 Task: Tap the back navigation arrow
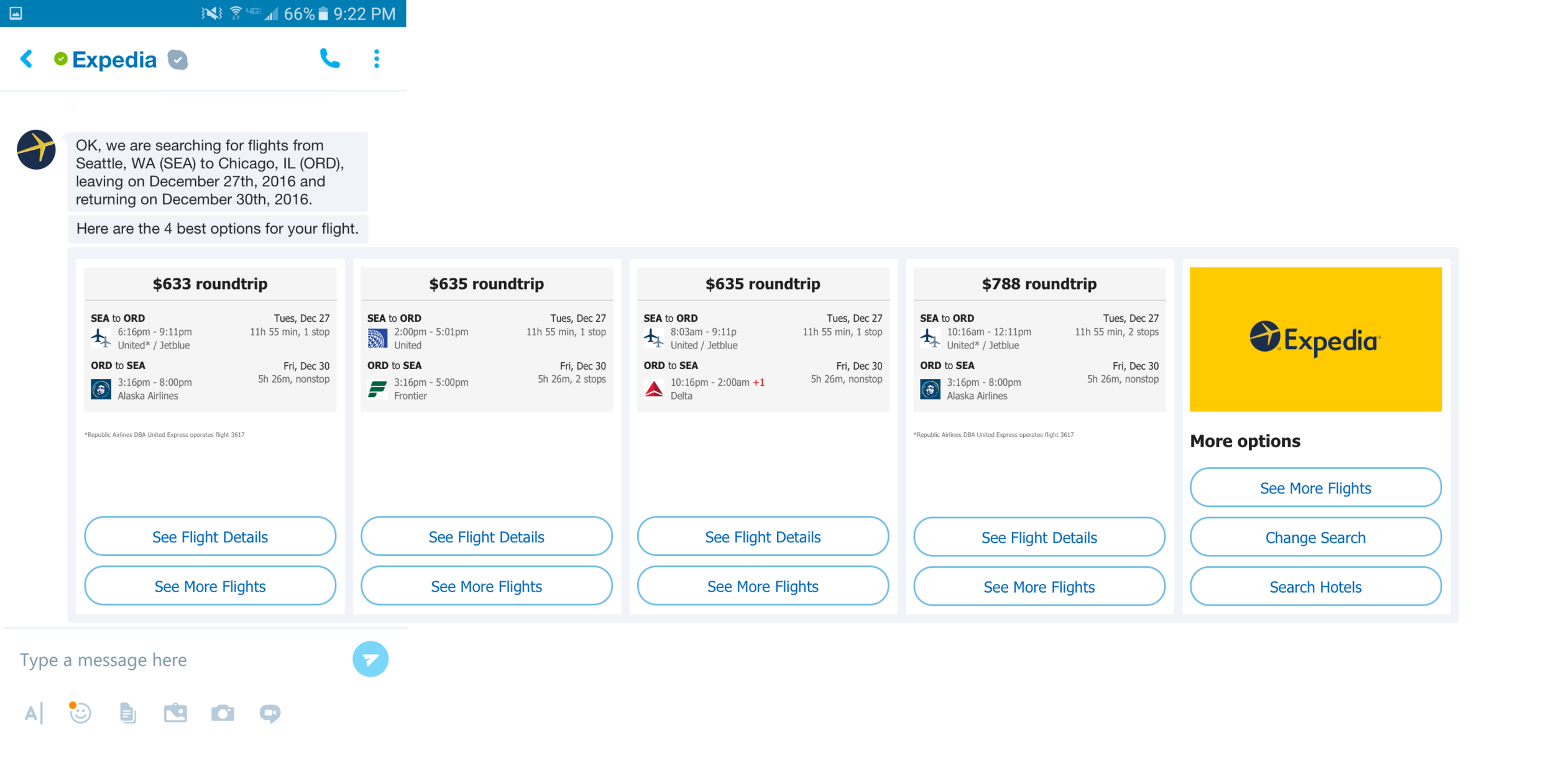pyautogui.click(x=26, y=58)
